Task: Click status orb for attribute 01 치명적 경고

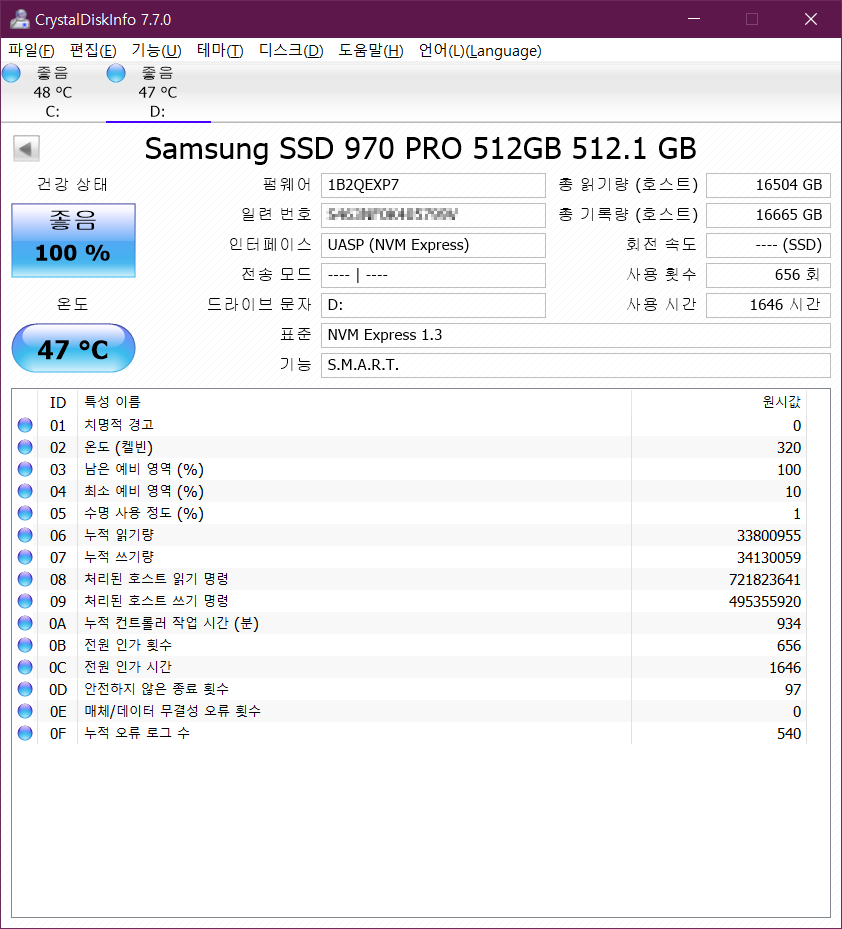Action: point(25,425)
